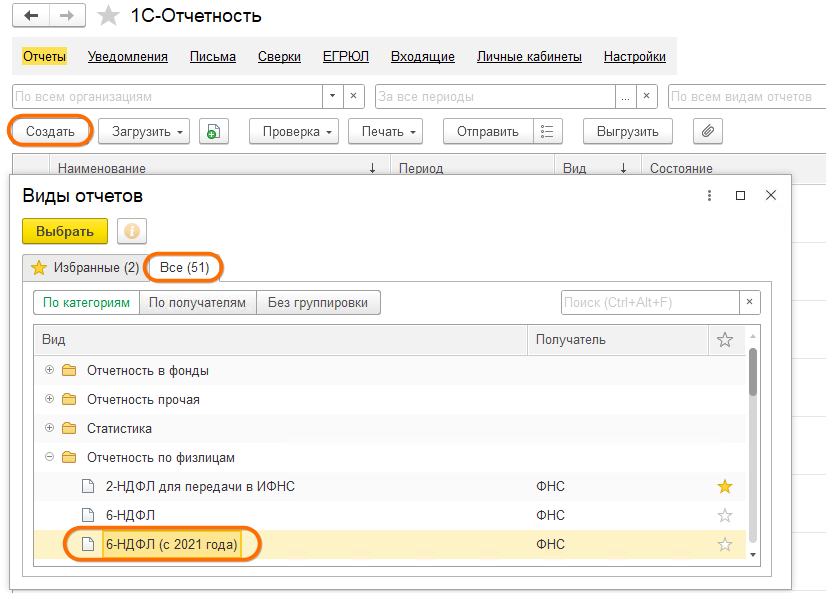Switch to the Избранные (2) tab
Screen dimensions: 826x593
(x=84, y=268)
